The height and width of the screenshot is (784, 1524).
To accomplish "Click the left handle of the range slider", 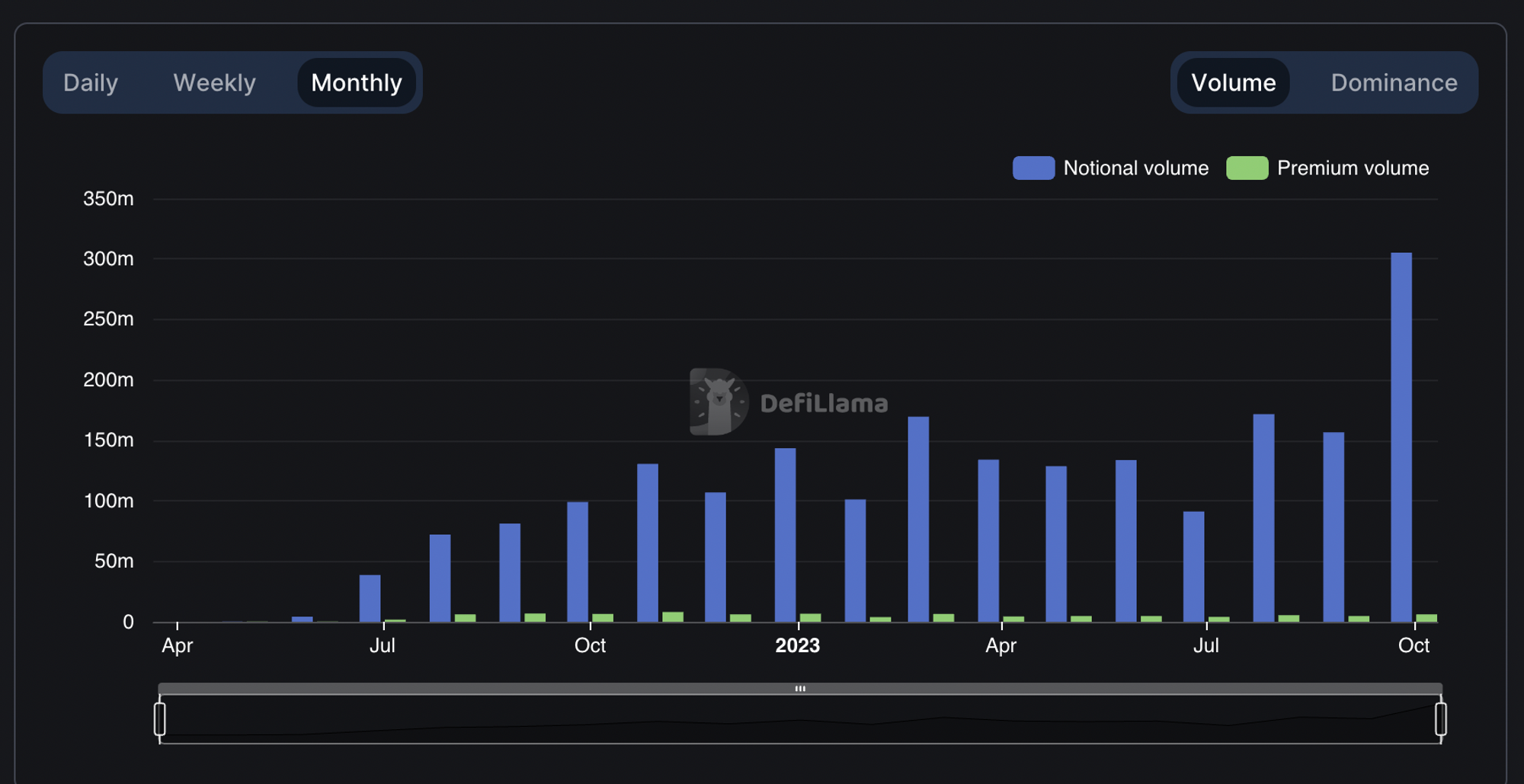I will coord(160,718).
